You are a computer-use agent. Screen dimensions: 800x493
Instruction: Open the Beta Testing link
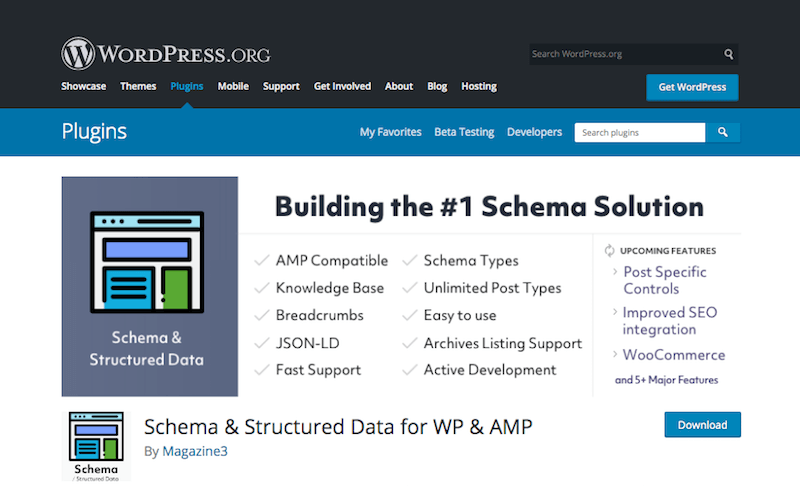tap(464, 132)
